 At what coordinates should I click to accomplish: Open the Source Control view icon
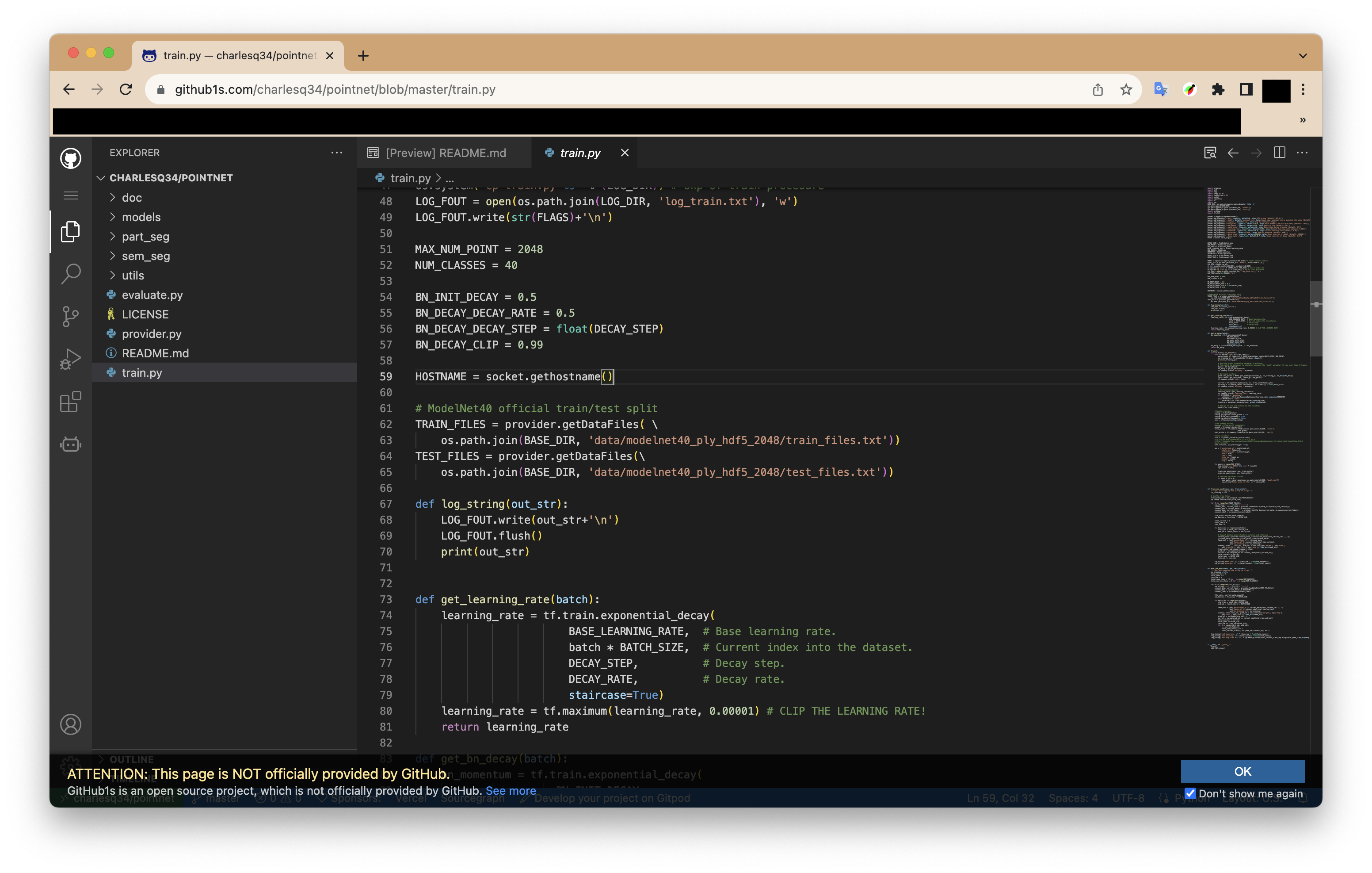pyautogui.click(x=71, y=317)
